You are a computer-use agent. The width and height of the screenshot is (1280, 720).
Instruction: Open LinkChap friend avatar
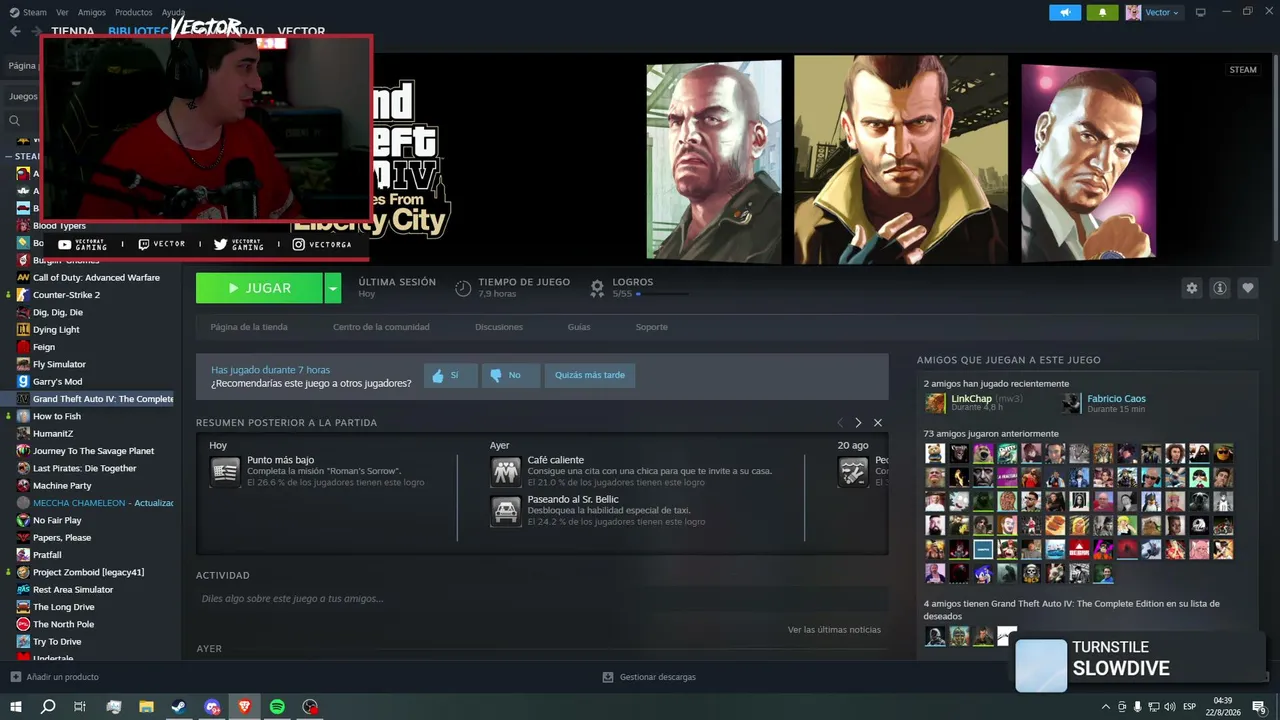tap(935, 403)
